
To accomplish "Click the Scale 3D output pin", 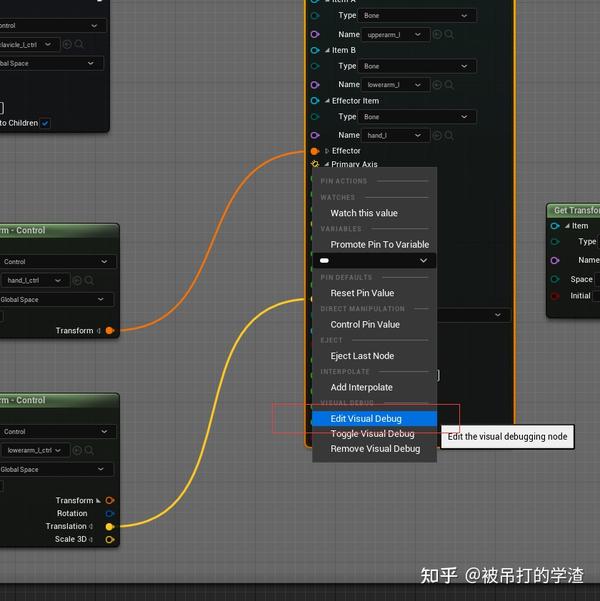I will tap(110, 540).
